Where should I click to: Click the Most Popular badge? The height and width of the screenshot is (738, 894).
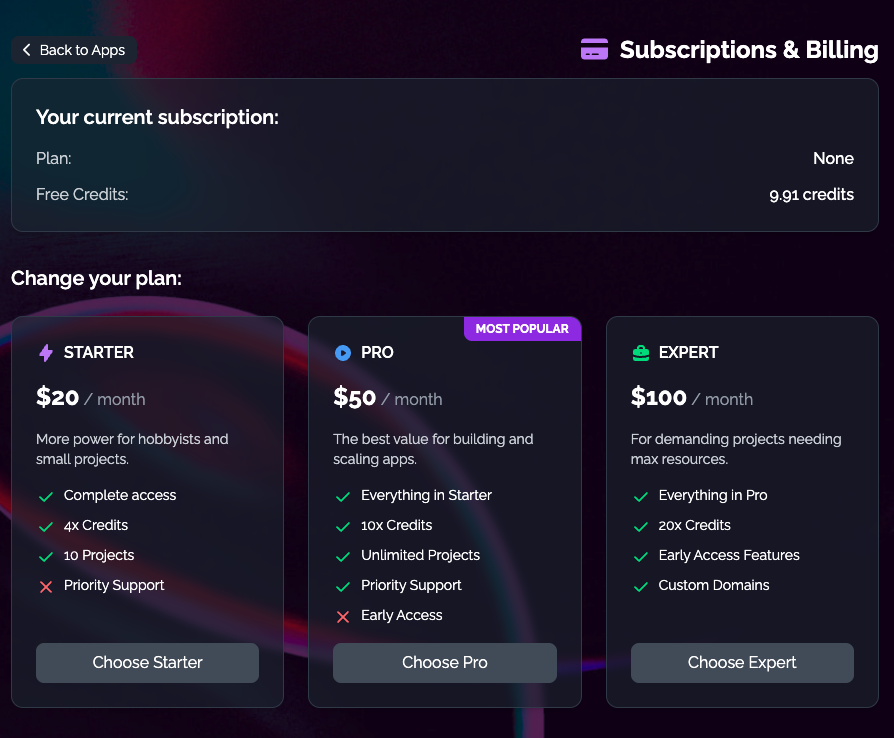(522, 329)
